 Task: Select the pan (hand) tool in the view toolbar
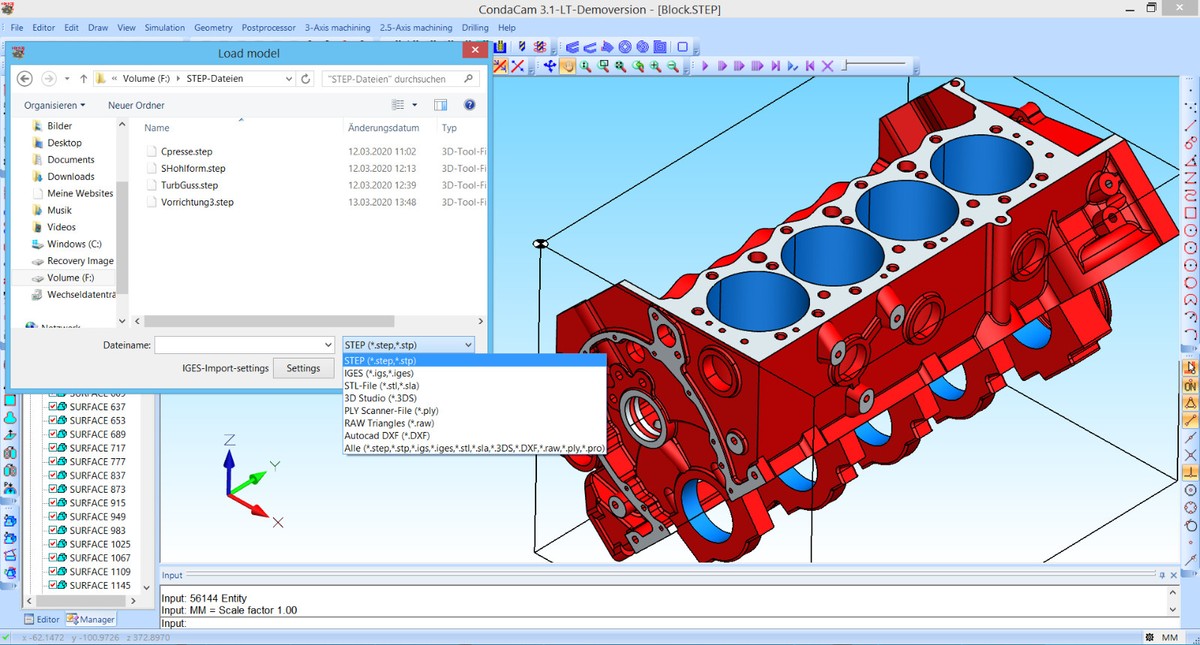568,66
